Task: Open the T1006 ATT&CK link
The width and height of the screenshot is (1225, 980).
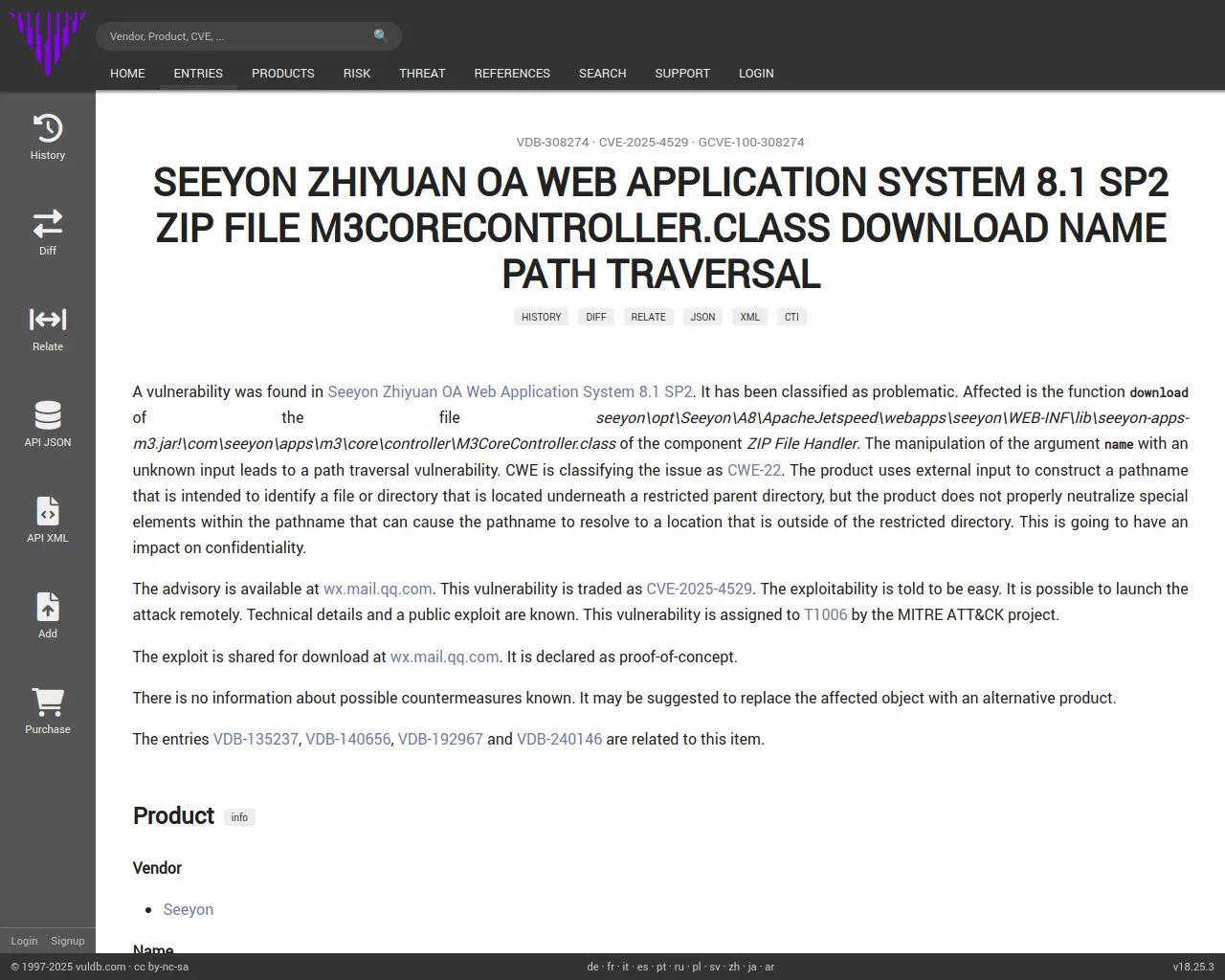Action: pos(825,614)
